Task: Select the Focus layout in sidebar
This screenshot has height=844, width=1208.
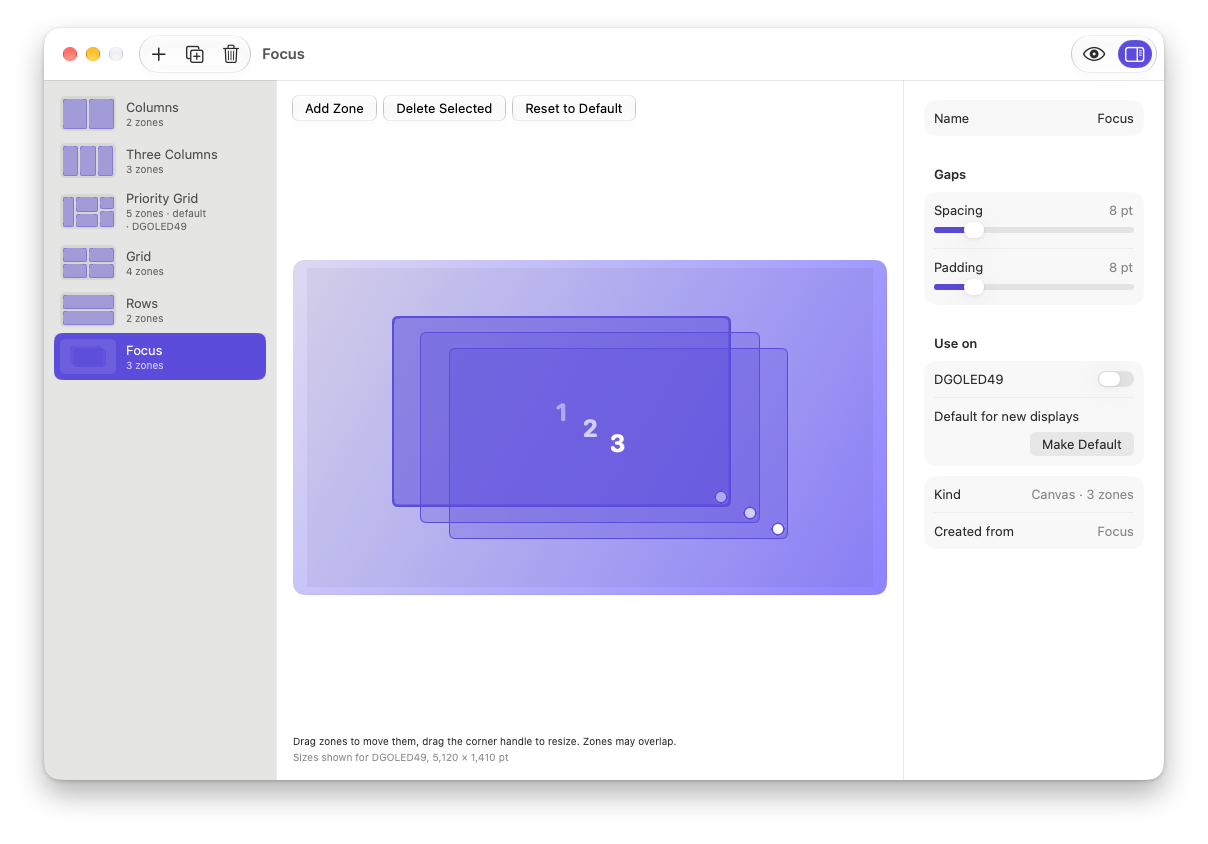Action: pos(160,357)
